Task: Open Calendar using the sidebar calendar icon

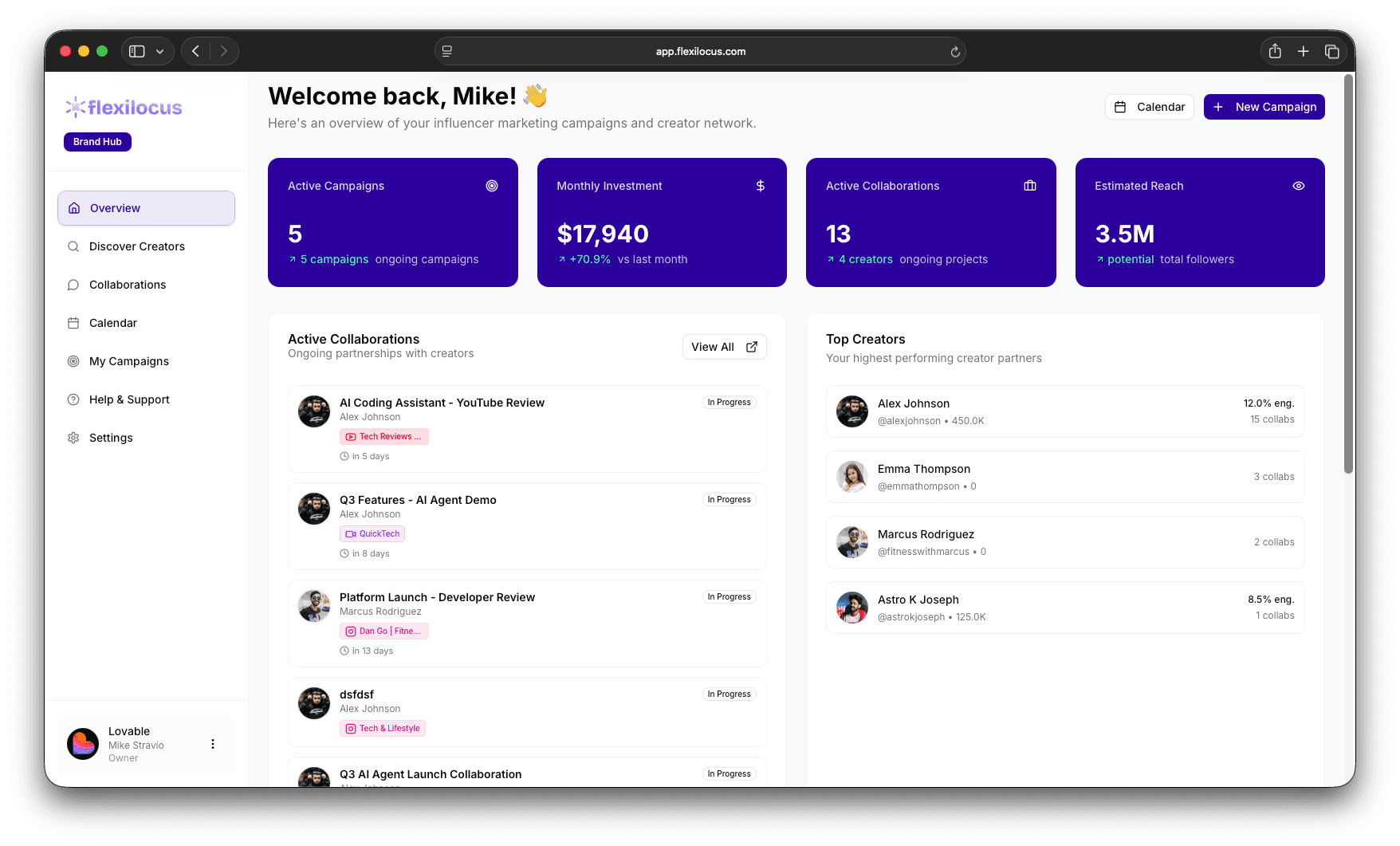Action: click(73, 323)
